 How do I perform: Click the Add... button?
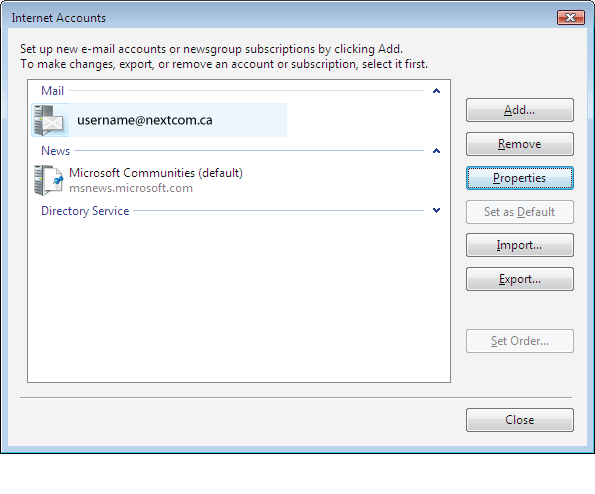point(519,110)
